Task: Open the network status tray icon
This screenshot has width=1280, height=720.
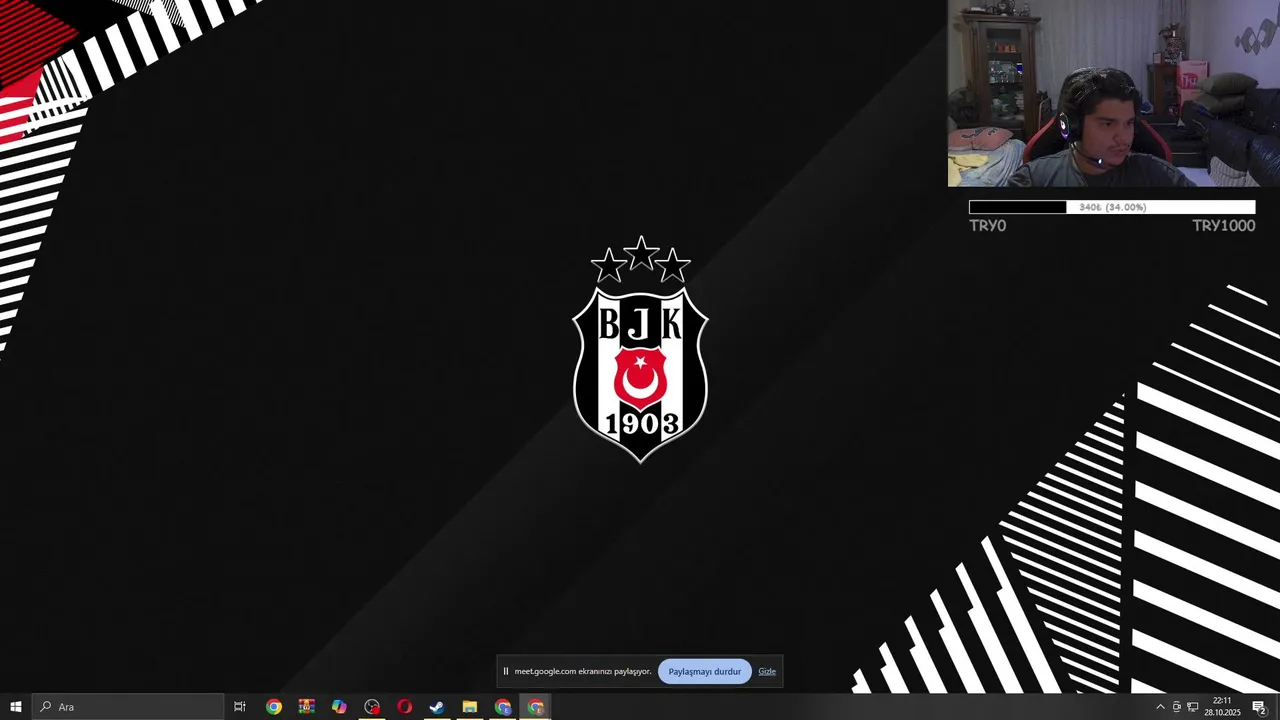Action: click(x=1193, y=707)
